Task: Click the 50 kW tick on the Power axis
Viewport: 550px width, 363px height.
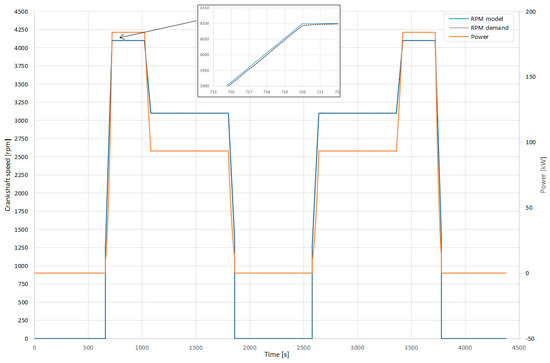Action: click(x=530, y=208)
